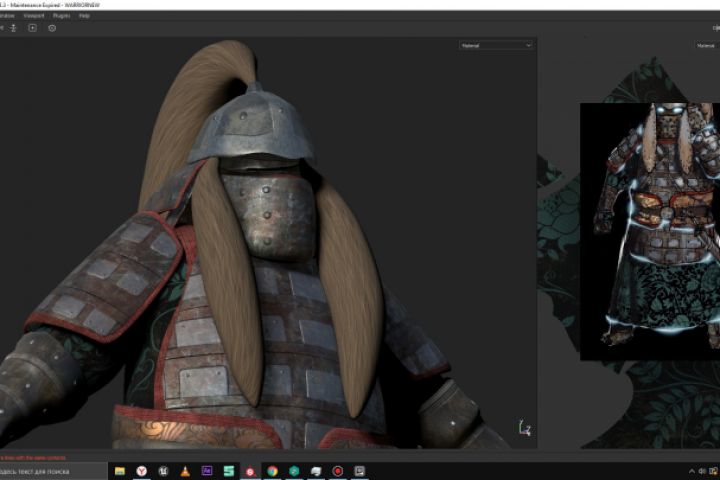Open the Window menu
This screenshot has width=720, height=480.
pyautogui.click(x=6, y=16)
